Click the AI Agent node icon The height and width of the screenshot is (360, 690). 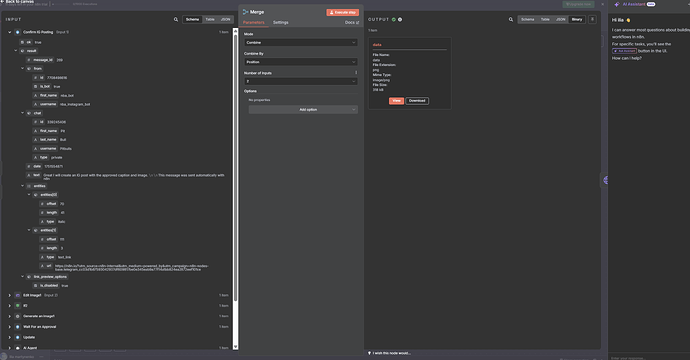(x=18, y=348)
